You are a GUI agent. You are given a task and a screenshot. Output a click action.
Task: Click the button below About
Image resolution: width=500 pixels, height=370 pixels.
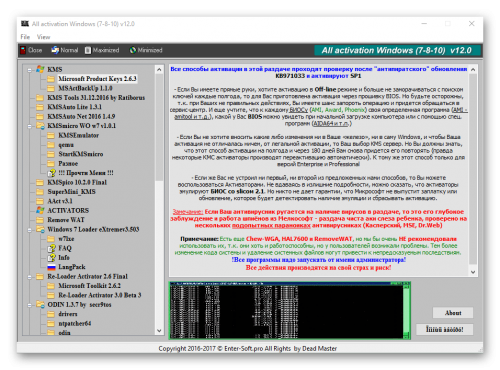pos(444,329)
